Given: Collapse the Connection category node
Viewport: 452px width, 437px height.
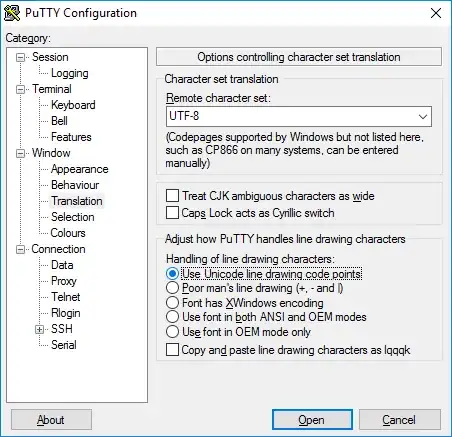Looking at the screenshot, I should click(21, 250).
